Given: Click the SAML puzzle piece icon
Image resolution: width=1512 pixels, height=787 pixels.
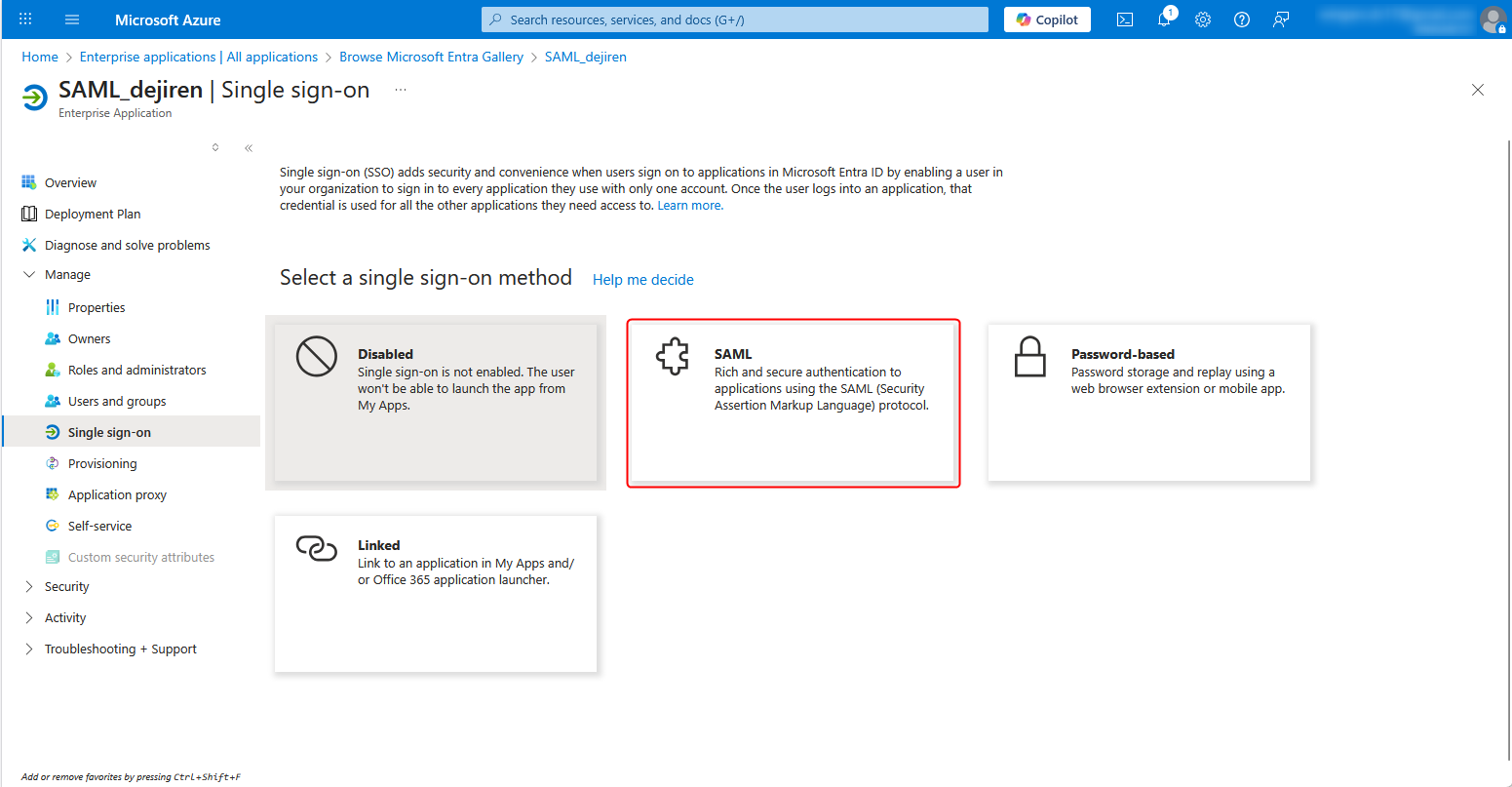Looking at the screenshot, I should click(x=673, y=358).
